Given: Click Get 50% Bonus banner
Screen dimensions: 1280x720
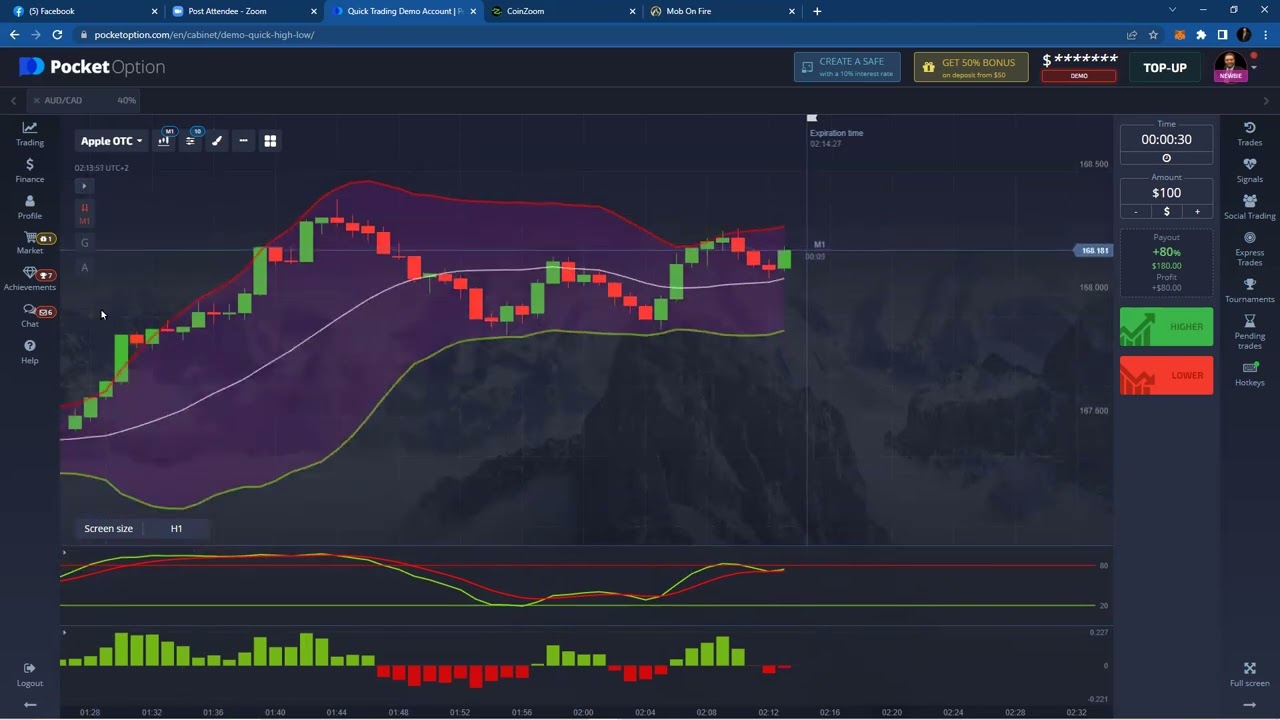Looking at the screenshot, I should point(971,67).
